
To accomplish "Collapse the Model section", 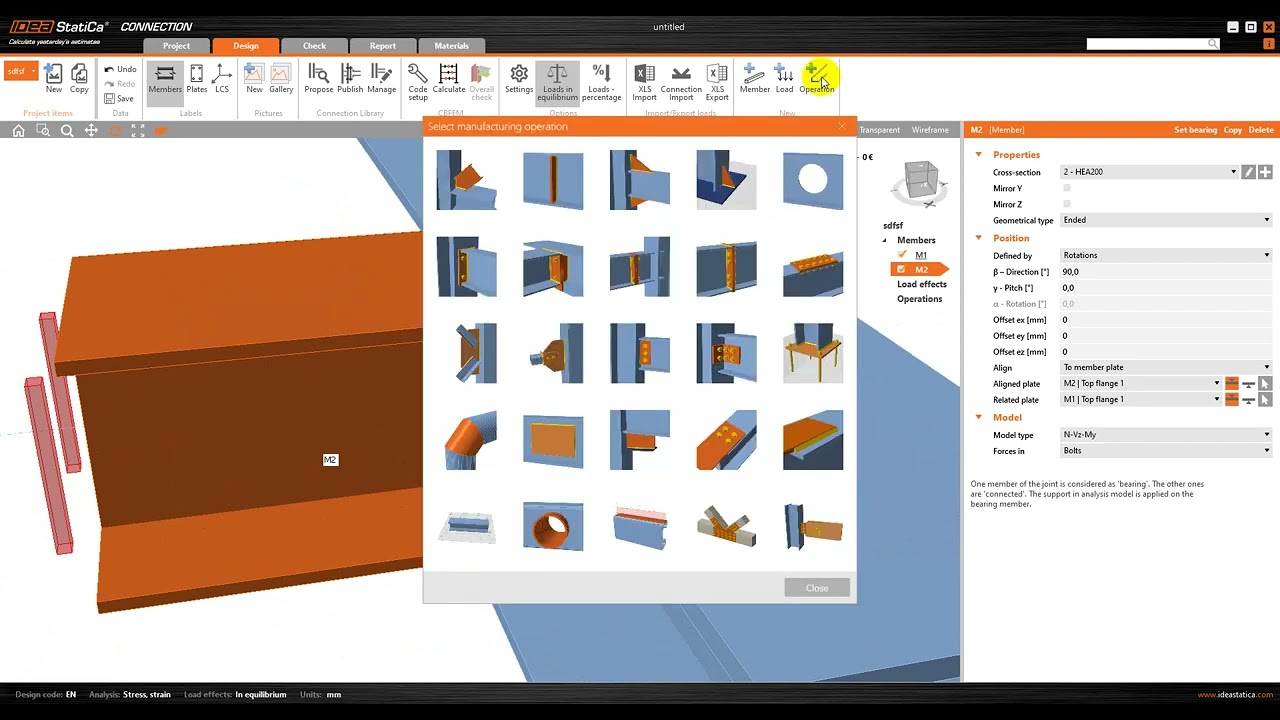I will pos(979,417).
